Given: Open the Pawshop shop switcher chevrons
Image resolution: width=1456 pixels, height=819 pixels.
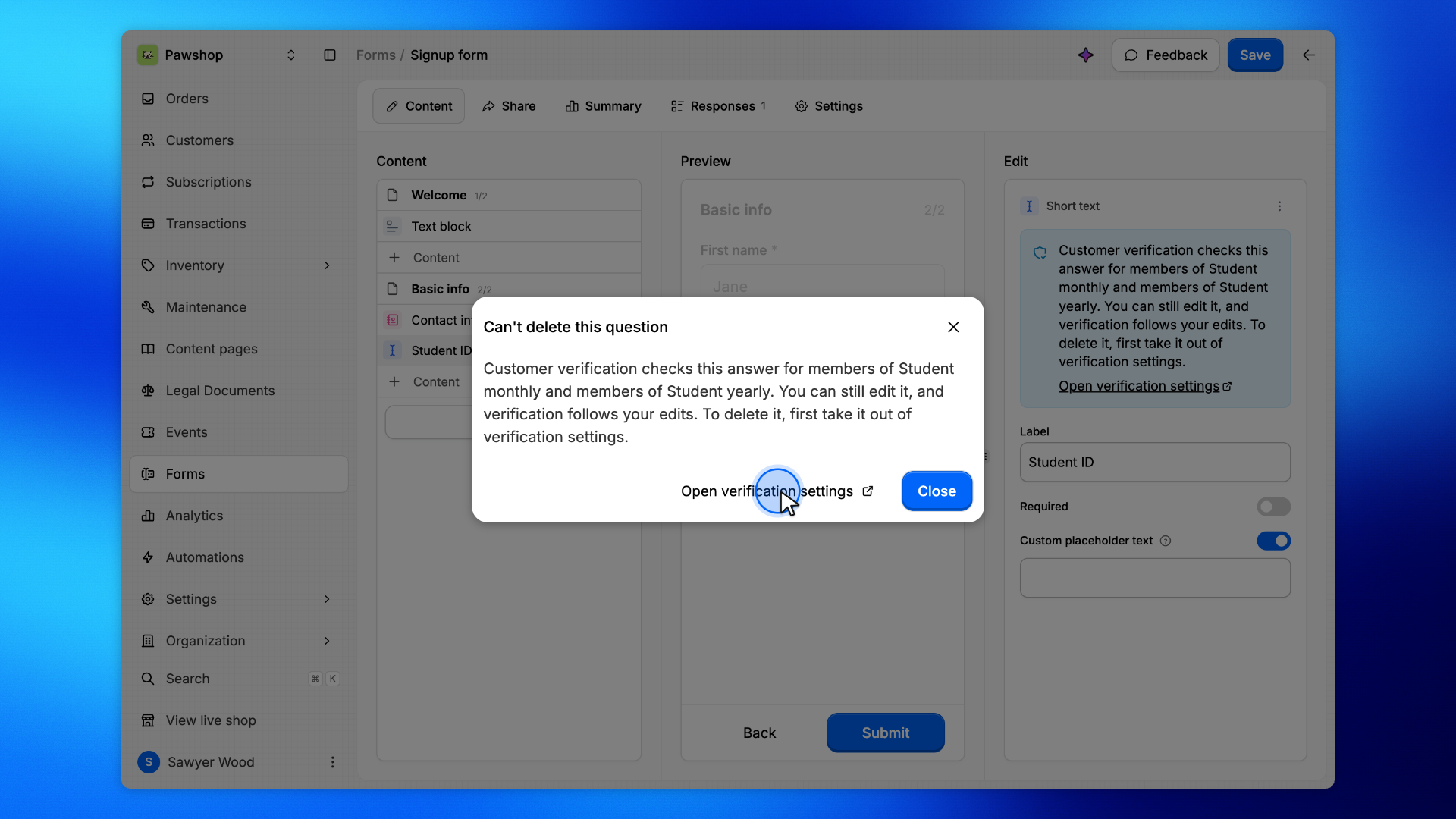Looking at the screenshot, I should pos(291,55).
